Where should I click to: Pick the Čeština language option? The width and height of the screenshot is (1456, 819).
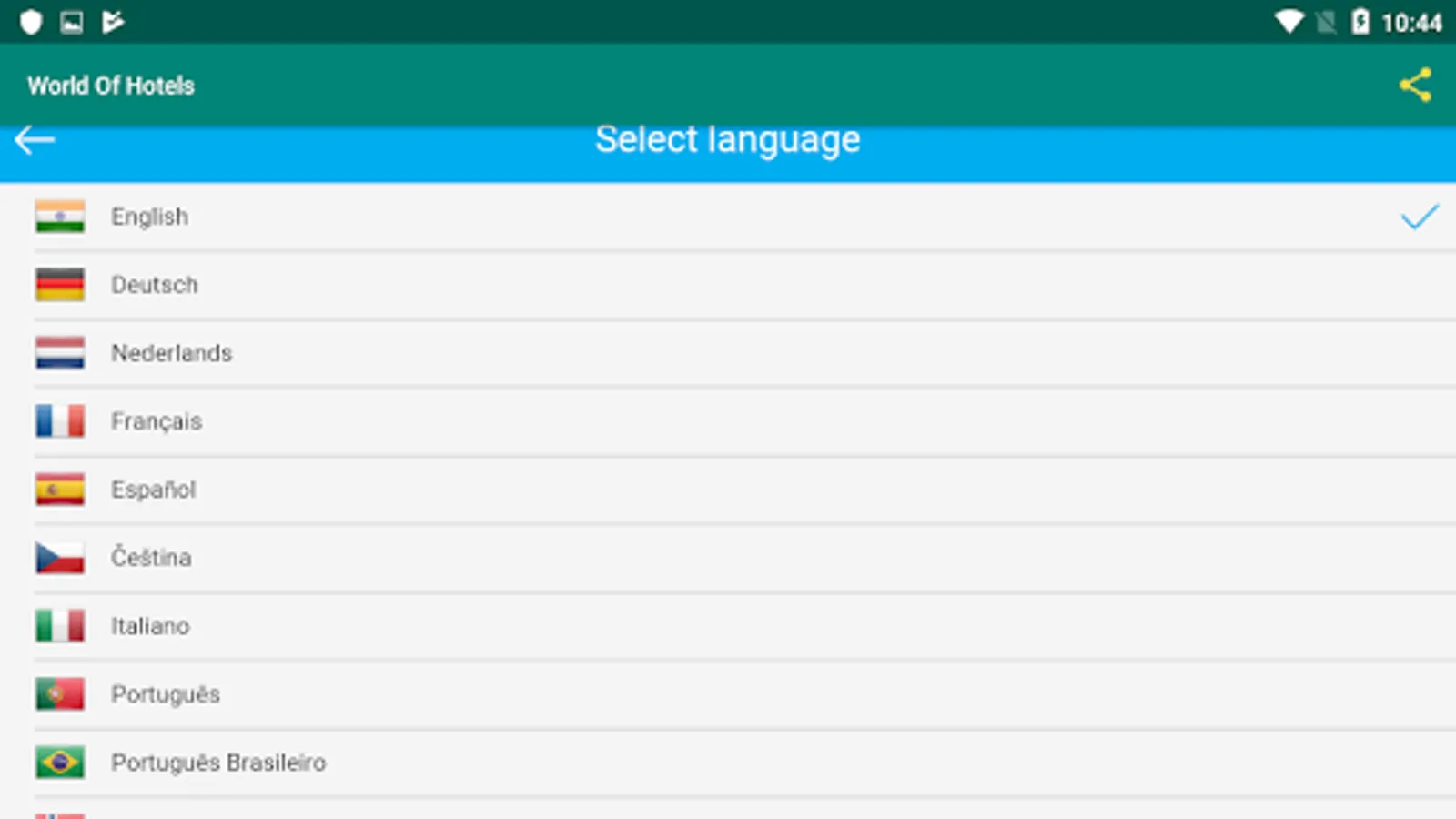[151, 558]
